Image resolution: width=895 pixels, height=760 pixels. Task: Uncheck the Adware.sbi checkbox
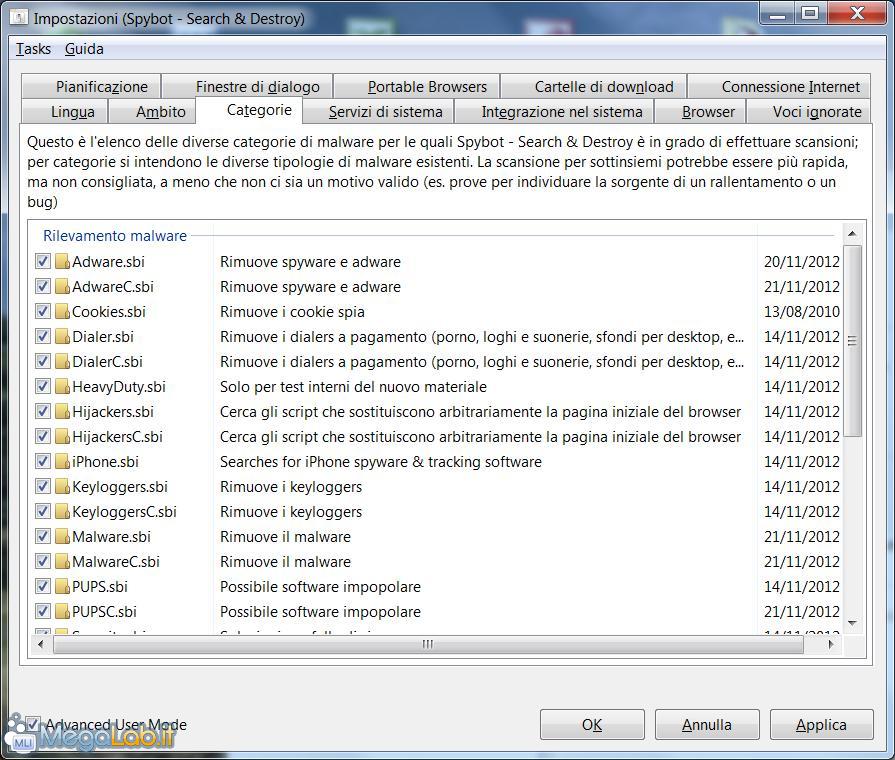coord(43,262)
